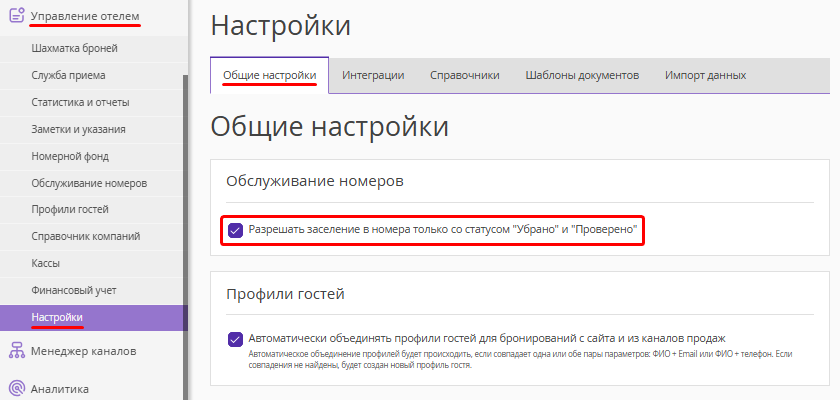Click the hotel management section icon
This screenshot has width=840, height=400.
[17, 14]
